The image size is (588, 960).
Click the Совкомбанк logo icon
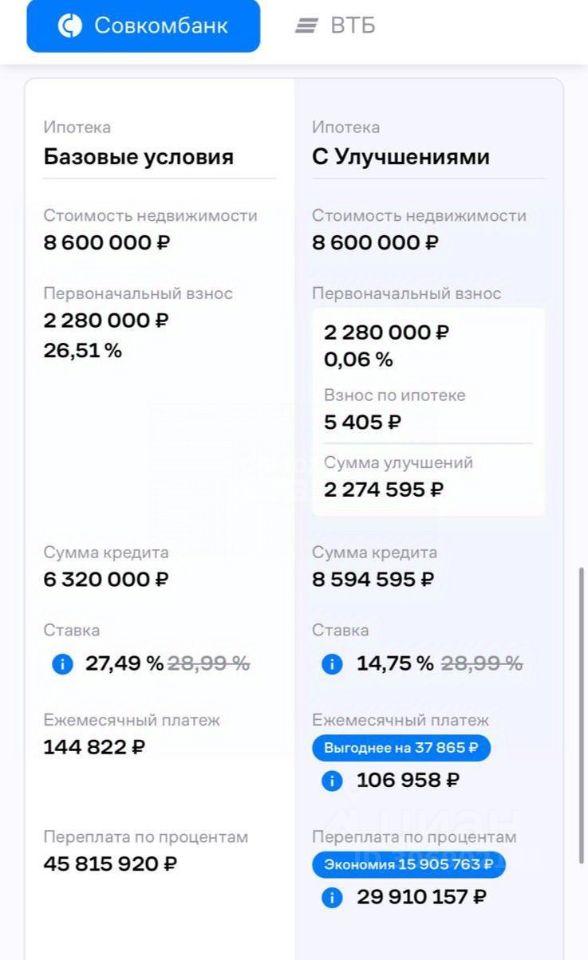(x=70, y=26)
